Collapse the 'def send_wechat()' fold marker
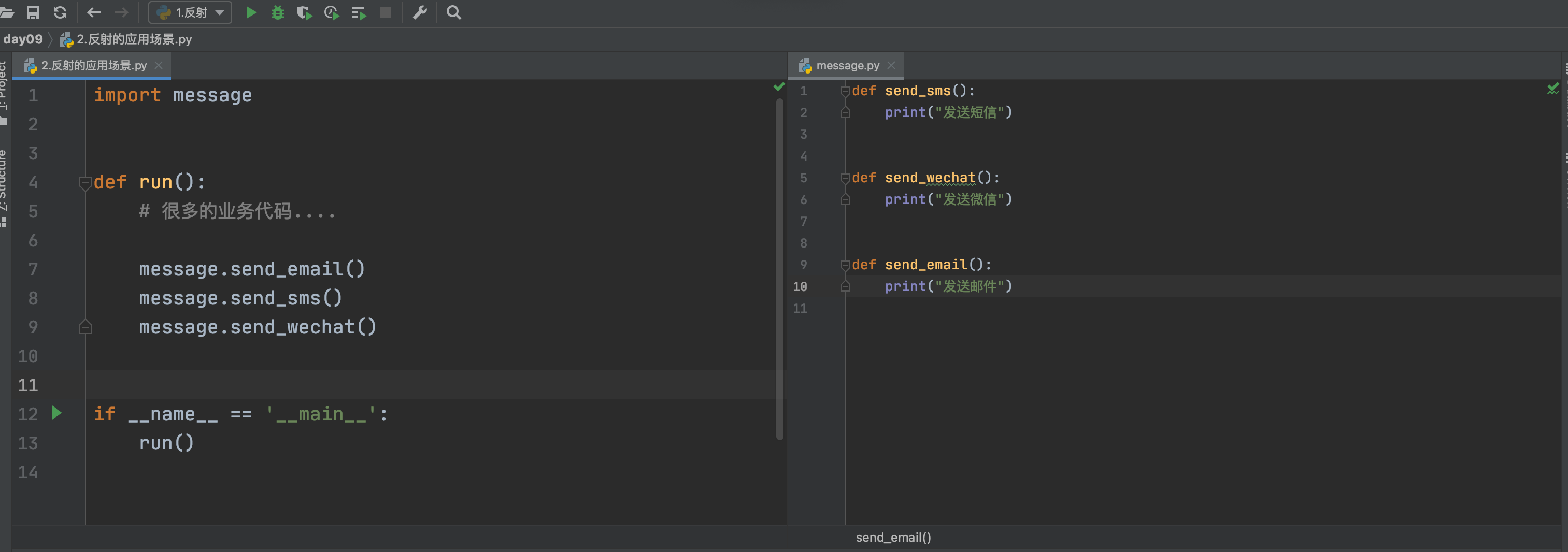 (x=846, y=178)
